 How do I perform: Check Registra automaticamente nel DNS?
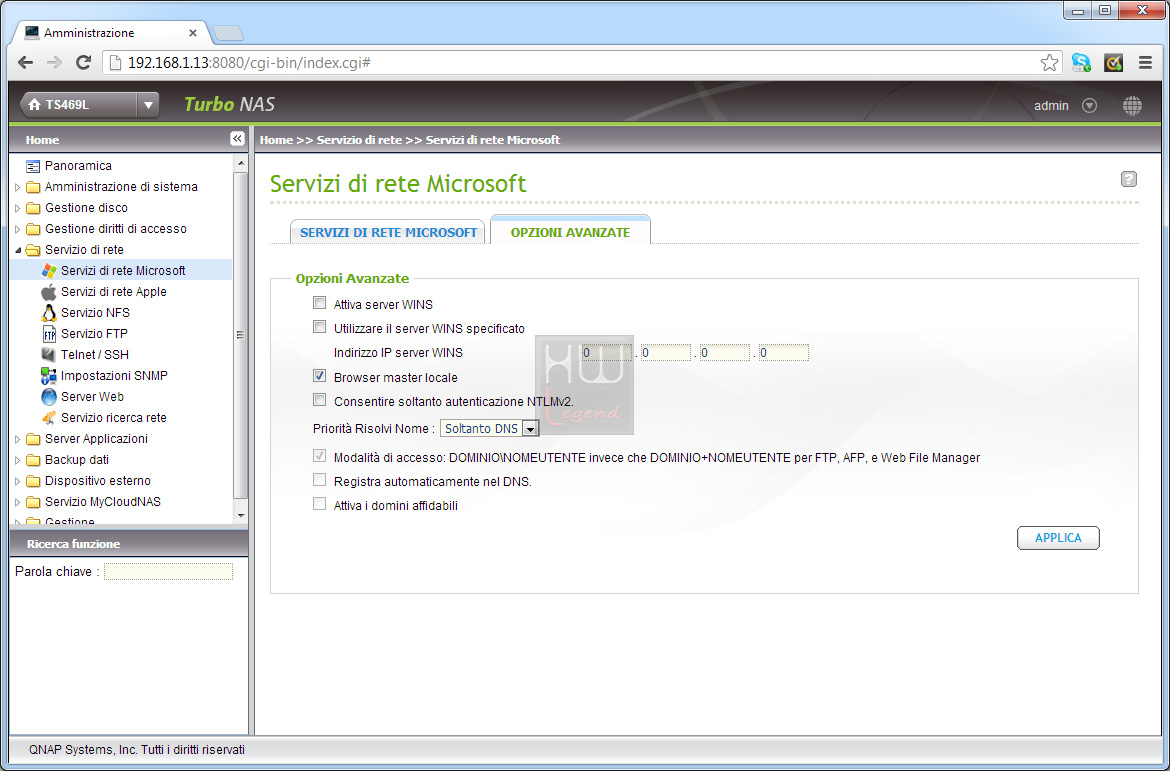click(319, 480)
